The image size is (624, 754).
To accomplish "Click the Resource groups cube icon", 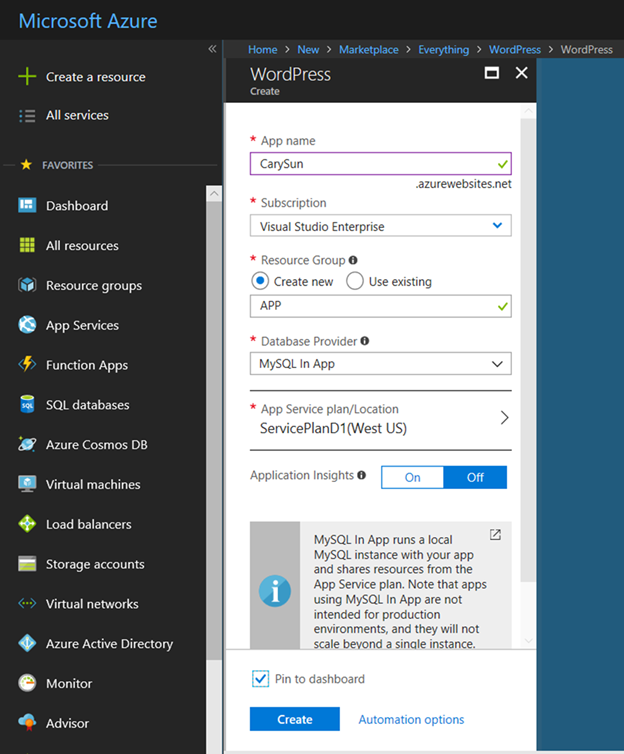I will click(27, 285).
